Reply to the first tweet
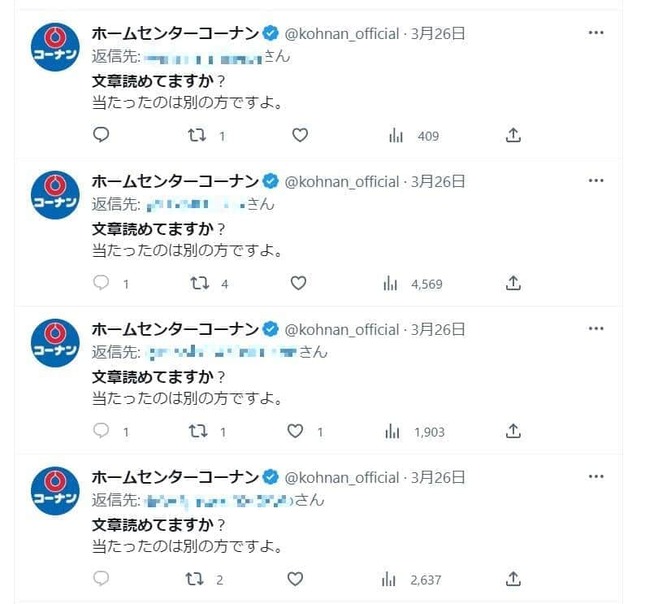The width and height of the screenshot is (645, 604). click(100, 136)
